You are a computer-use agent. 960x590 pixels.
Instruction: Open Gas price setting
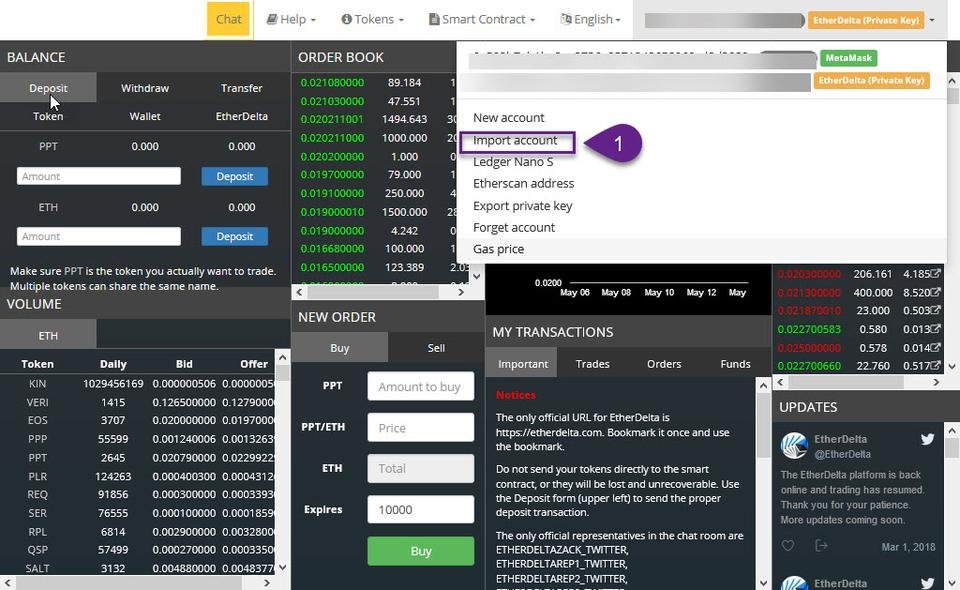tap(498, 249)
